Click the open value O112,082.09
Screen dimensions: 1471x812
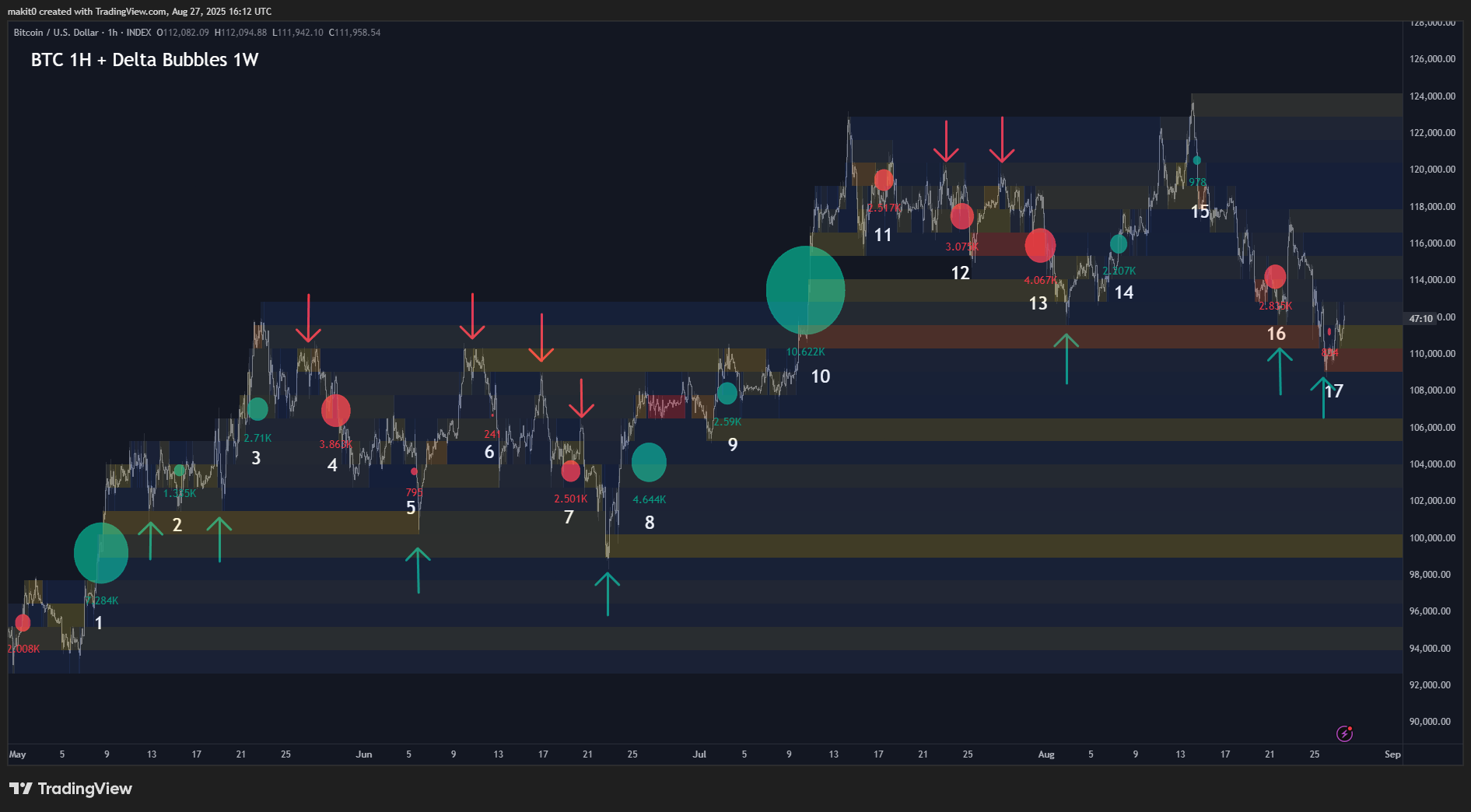[183, 33]
